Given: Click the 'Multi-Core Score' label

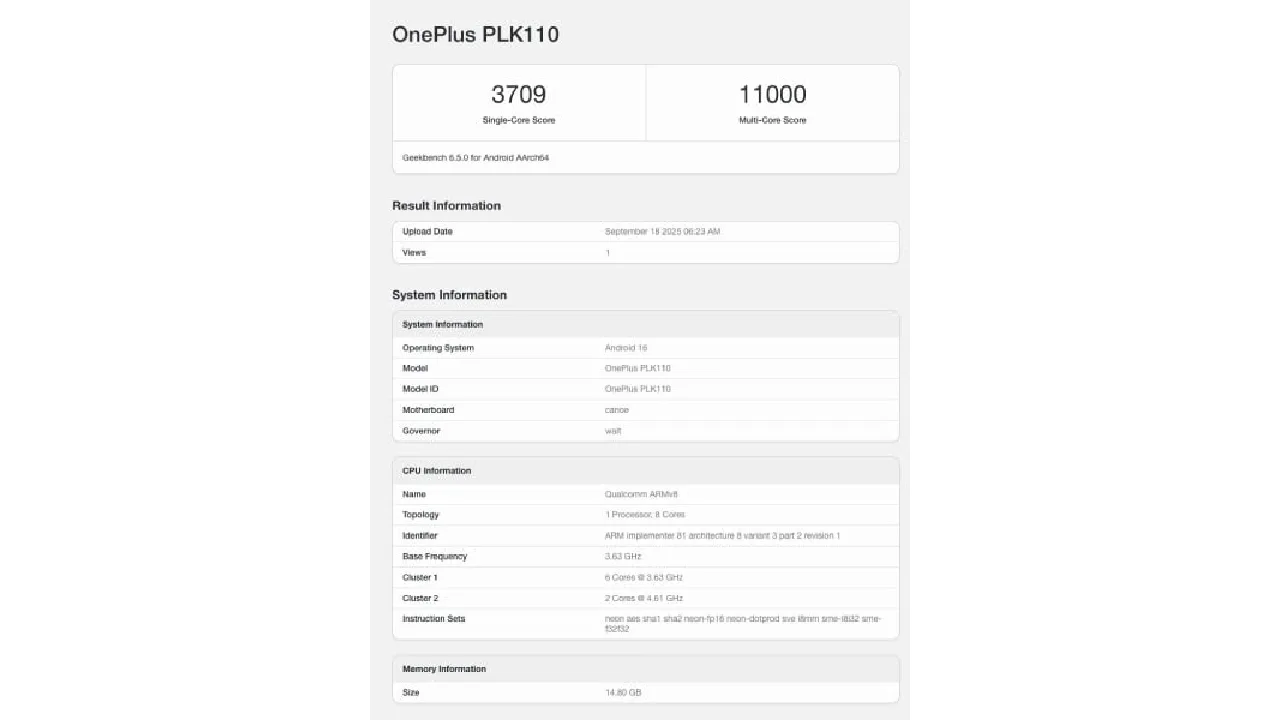Looking at the screenshot, I should point(772,120).
